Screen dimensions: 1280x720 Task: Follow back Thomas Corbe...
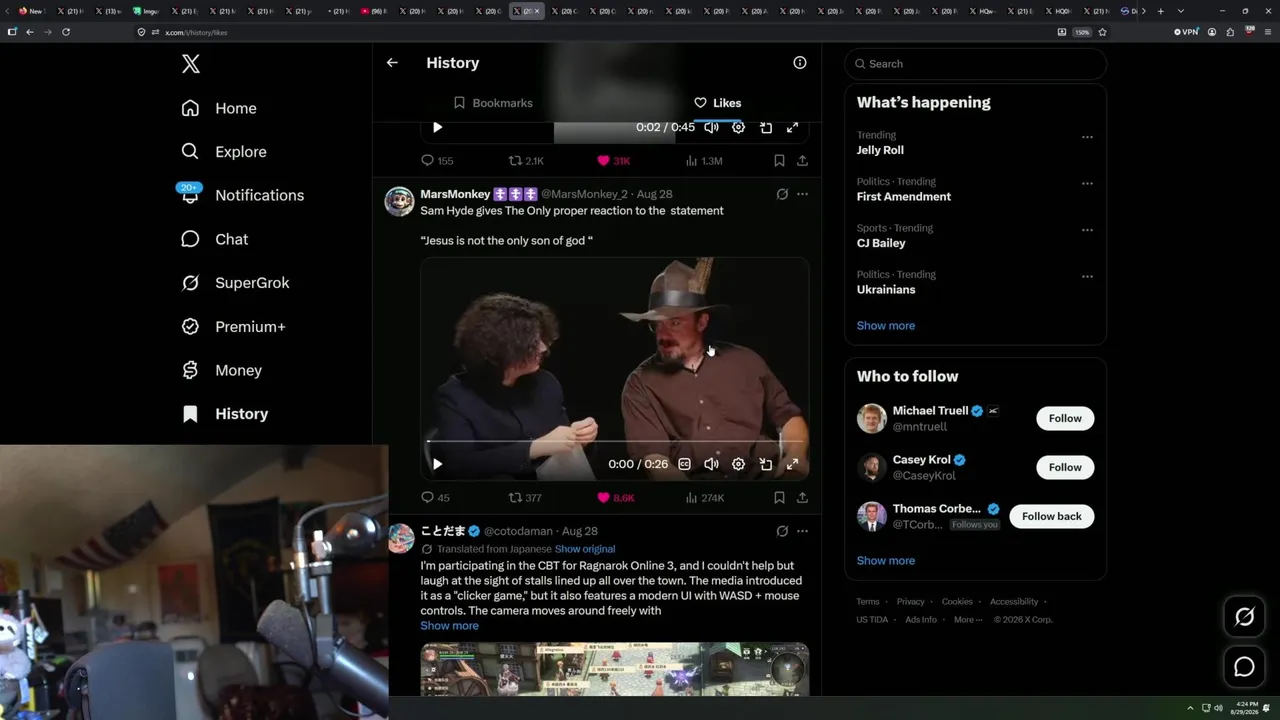pos(1052,517)
